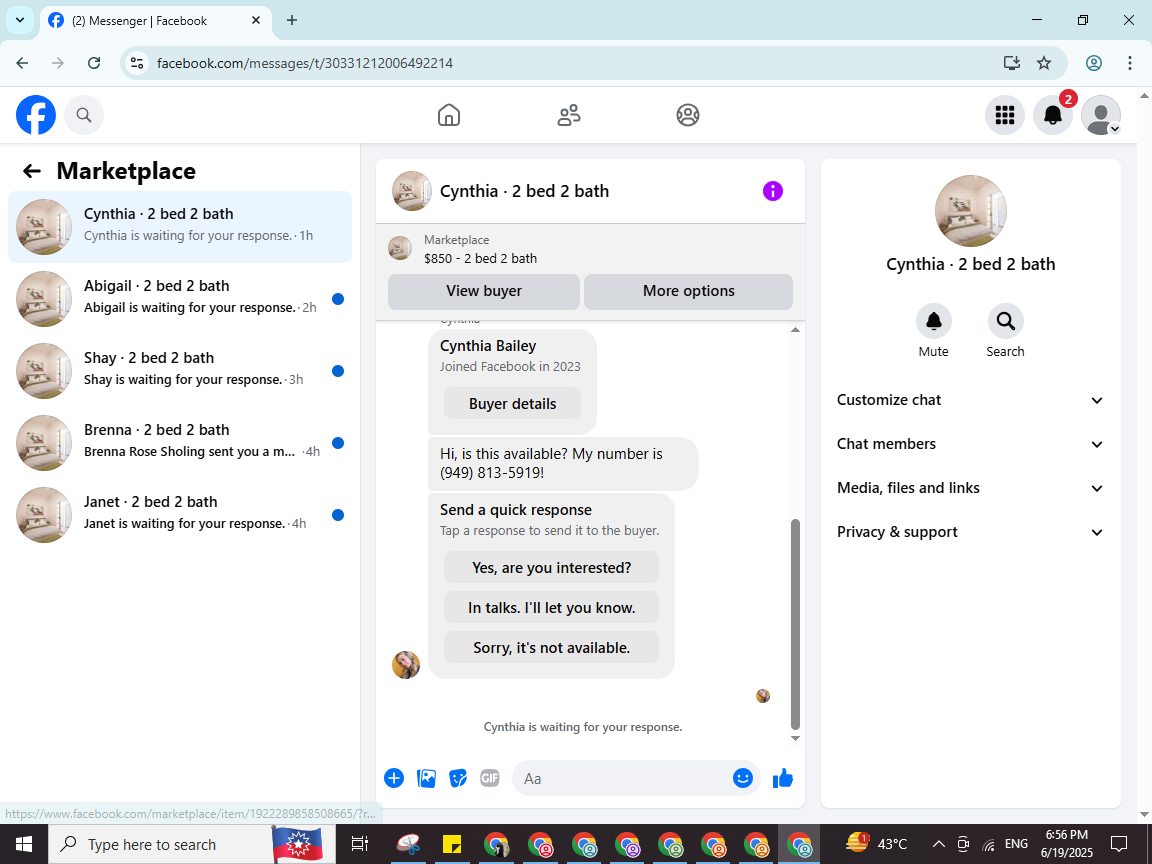
Task: Show hidden system tray icons
Action: [938, 844]
